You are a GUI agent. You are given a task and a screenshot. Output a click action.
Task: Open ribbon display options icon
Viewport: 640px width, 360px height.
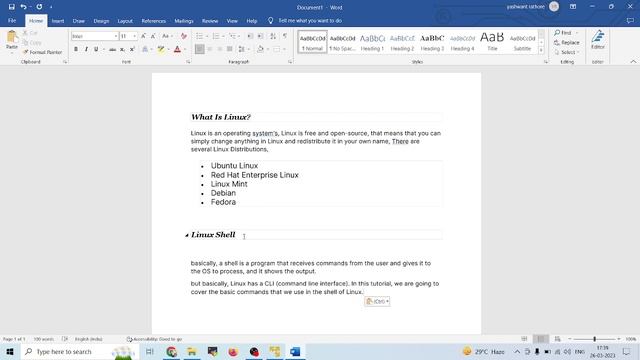(573, 7)
